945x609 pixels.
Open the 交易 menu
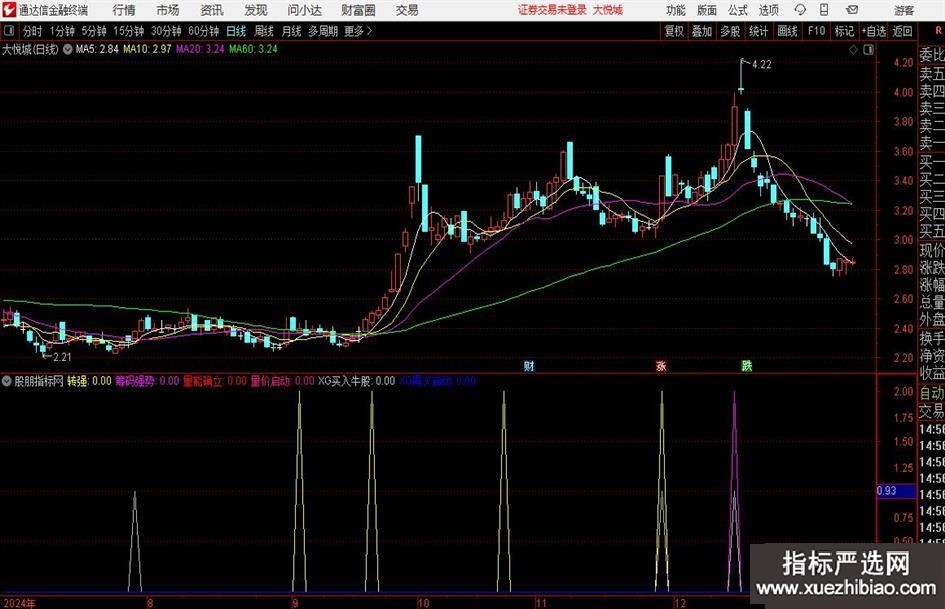(407, 10)
